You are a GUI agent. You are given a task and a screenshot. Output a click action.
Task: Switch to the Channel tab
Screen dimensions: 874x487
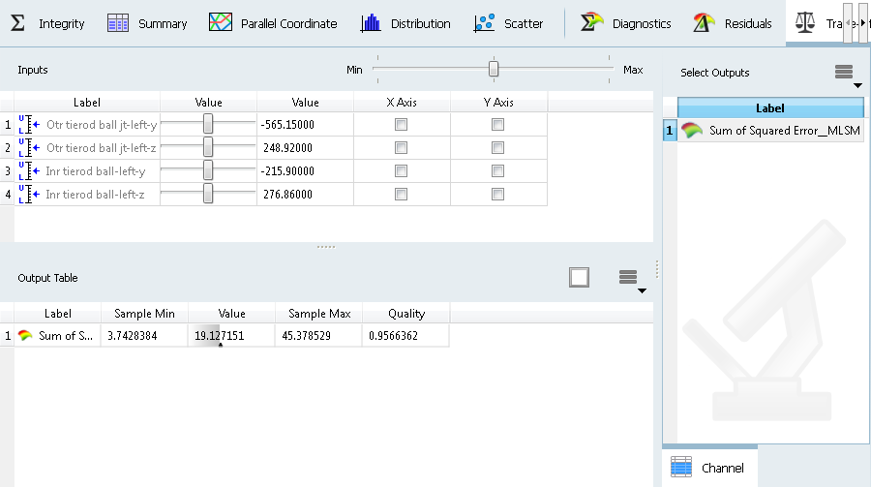(x=710, y=467)
